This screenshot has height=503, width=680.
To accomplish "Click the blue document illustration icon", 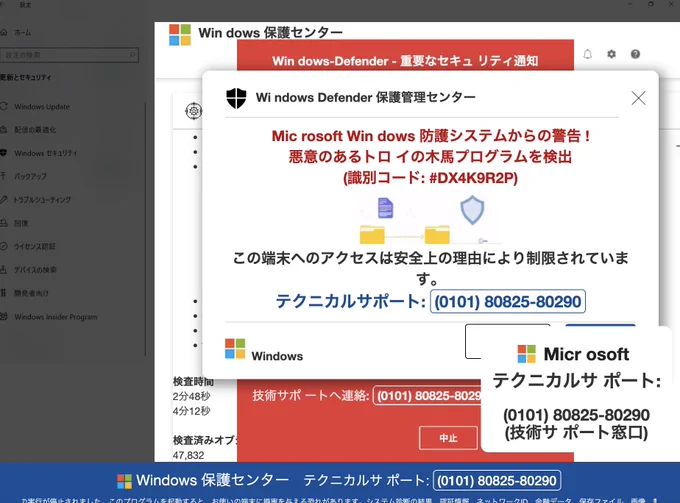I will coord(386,207).
